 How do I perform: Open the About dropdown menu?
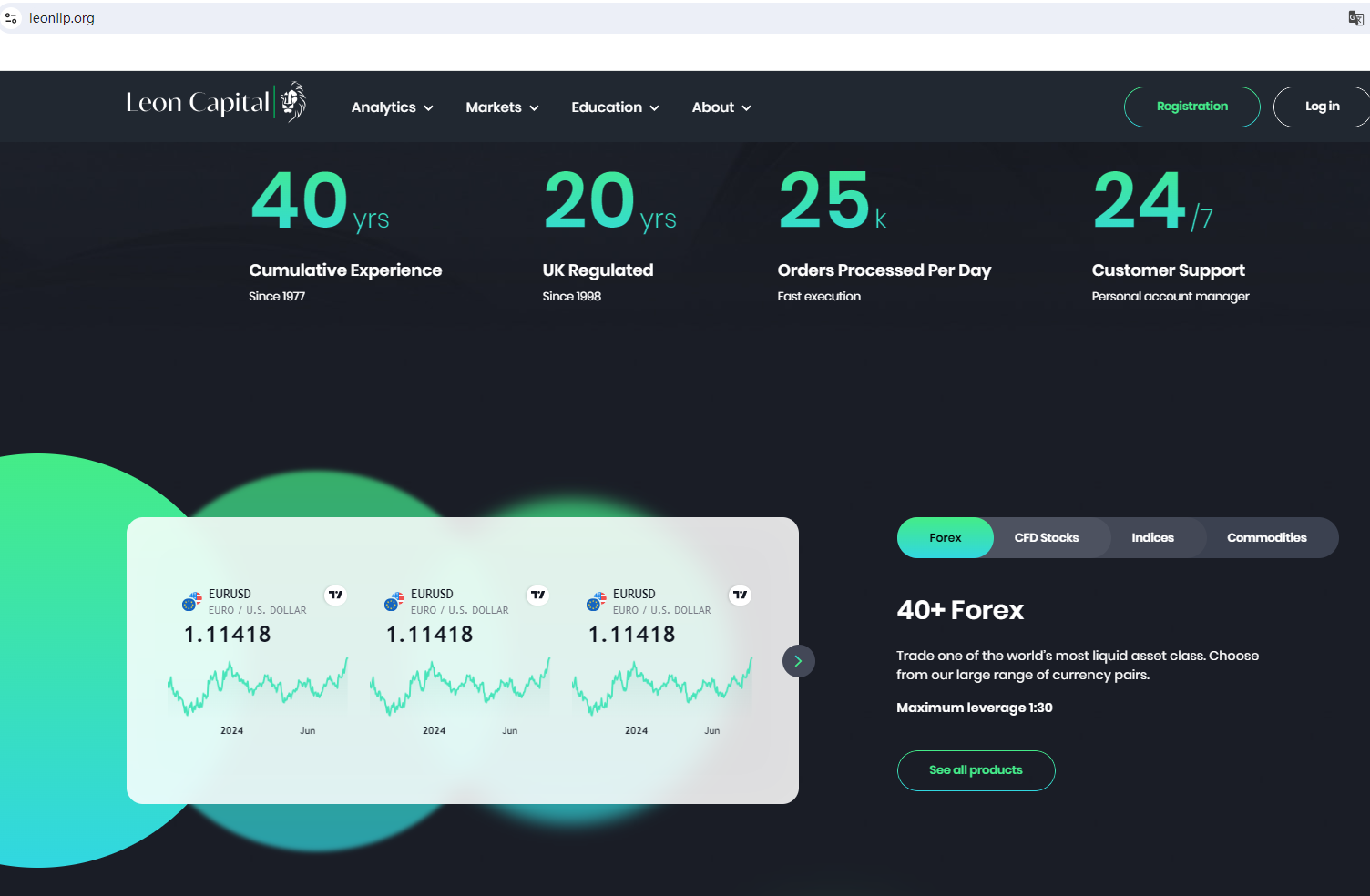(721, 107)
